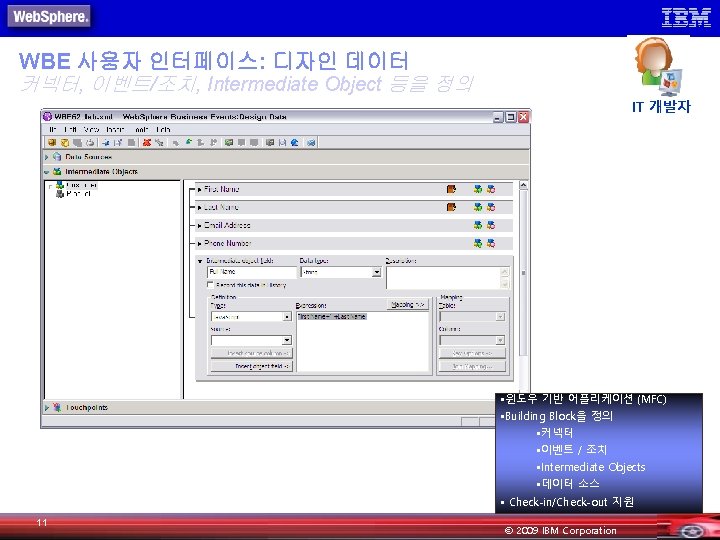This screenshot has height=540, width=720.
Task: Collapse the Intermediate object field details
Action: point(200,261)
